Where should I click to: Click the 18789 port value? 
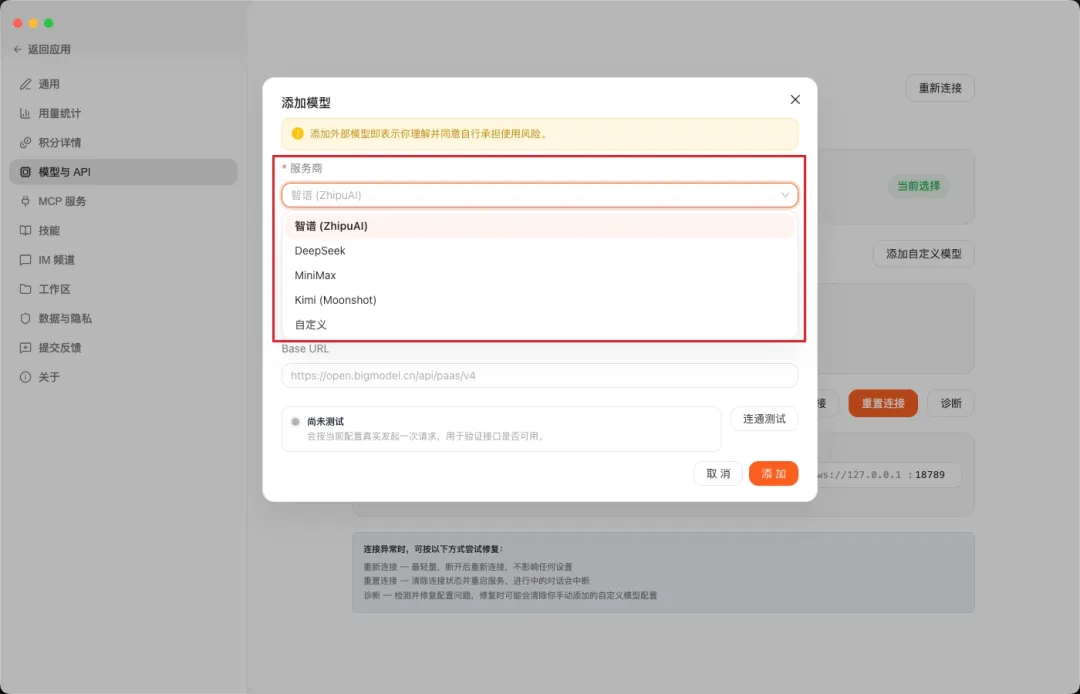pyautogui.click(x=930, y=475)
